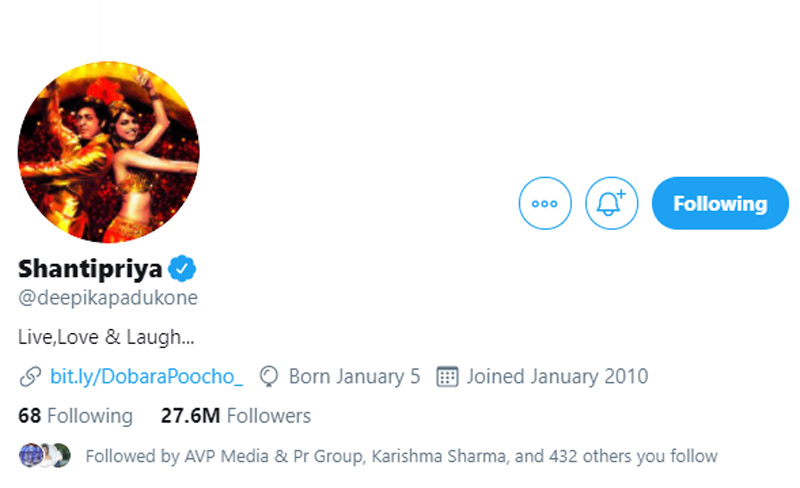Click the calendar joined-date icon
The width and height of the screenshot is (800, 488).
448,377
